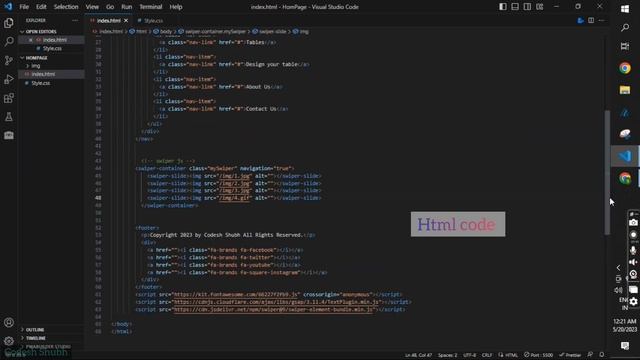Click the editor vertical scrollbar
640x360 pixels.
[x=607, y=172]
